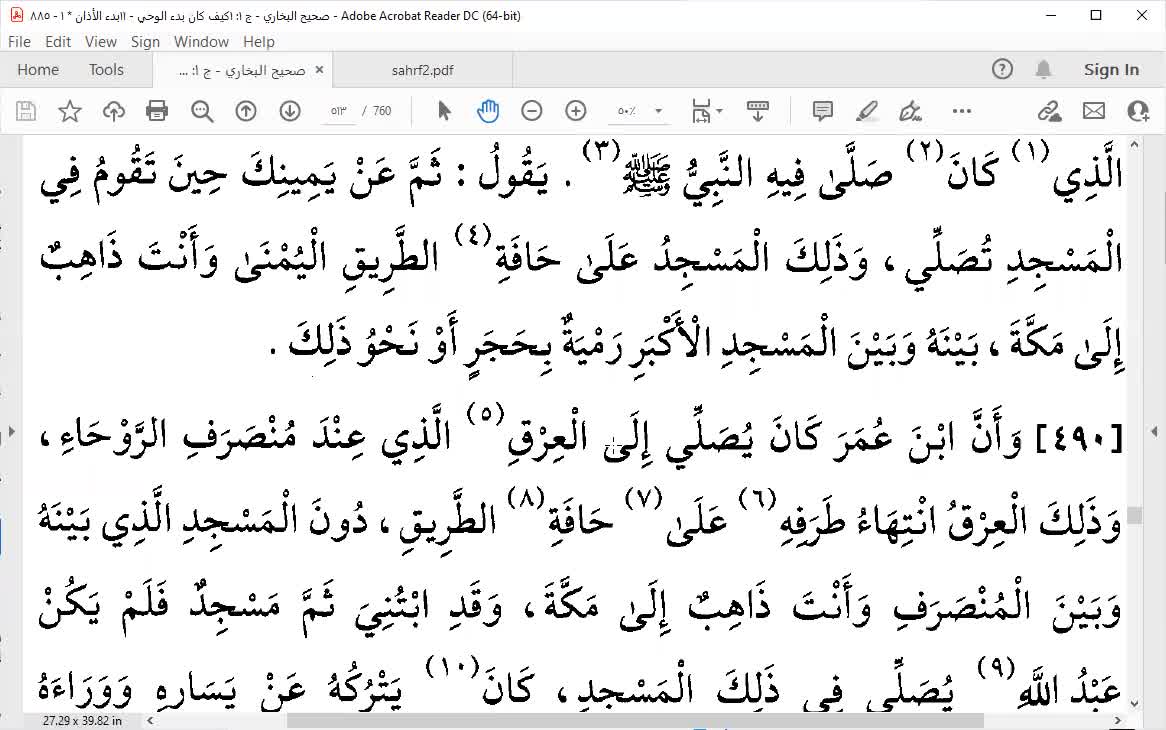1166x730 pixels.
Task: Open the Fill and Sign tool
Action: point(910,112)
